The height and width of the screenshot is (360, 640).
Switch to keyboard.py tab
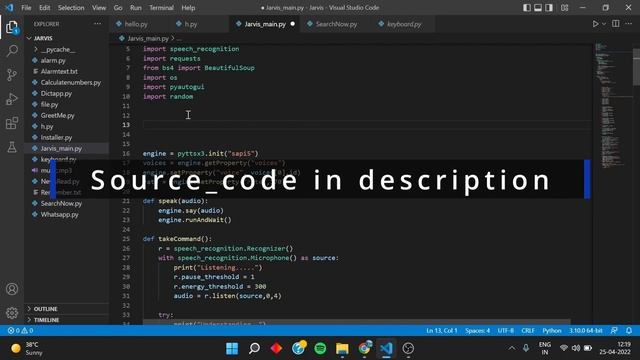(404, 24)
